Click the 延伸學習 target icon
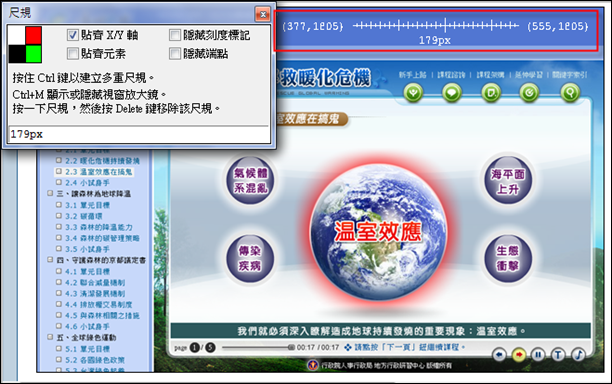Viewport: 612px width, 384px height. coord(529,93)
